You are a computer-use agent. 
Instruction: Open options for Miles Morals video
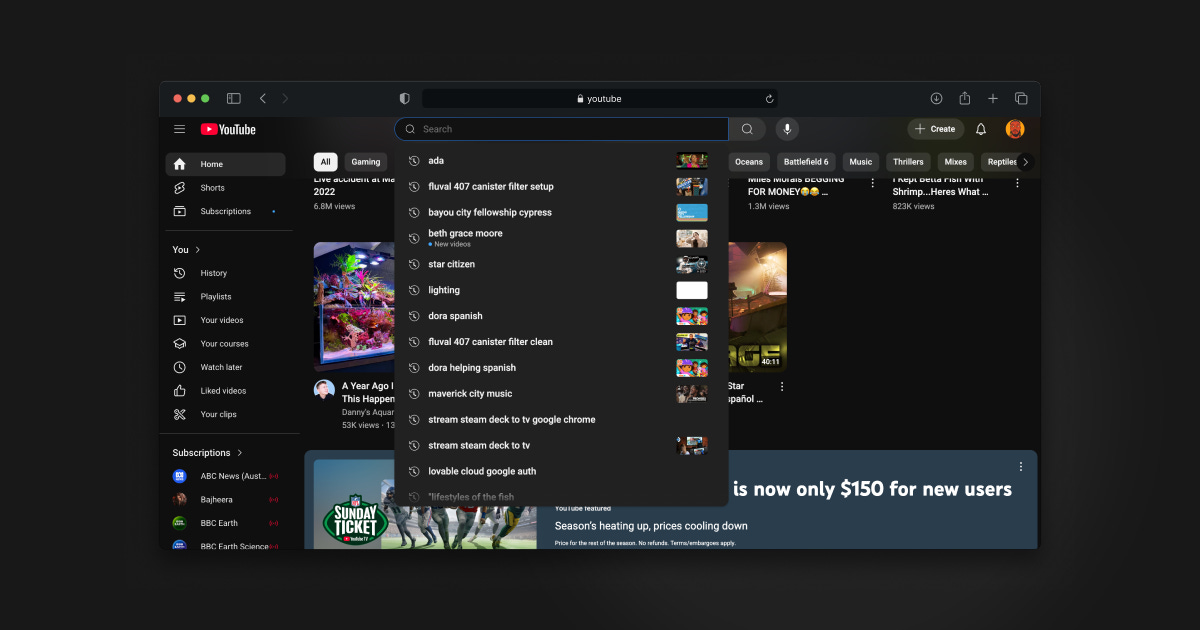click(x=872, y=183)
